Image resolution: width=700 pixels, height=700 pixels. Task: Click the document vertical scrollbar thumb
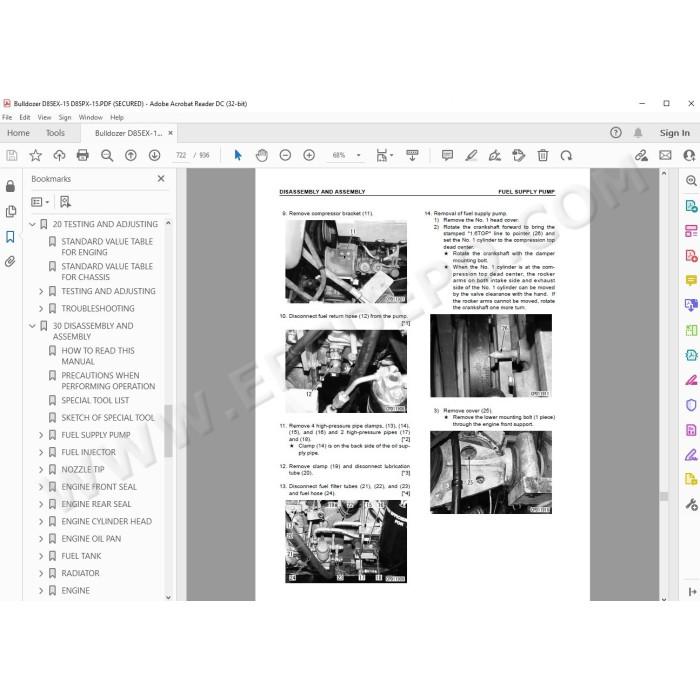pyautogui.click(x=664, y=496)
